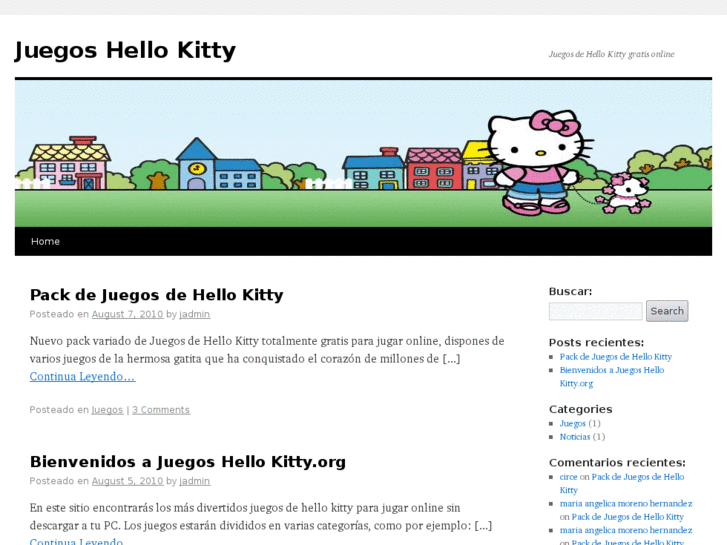Click excerpt text starting 'En este sitio encontrarás'
Screen dimensions: 727x545
pyautogui.click(x=261, y=517)
